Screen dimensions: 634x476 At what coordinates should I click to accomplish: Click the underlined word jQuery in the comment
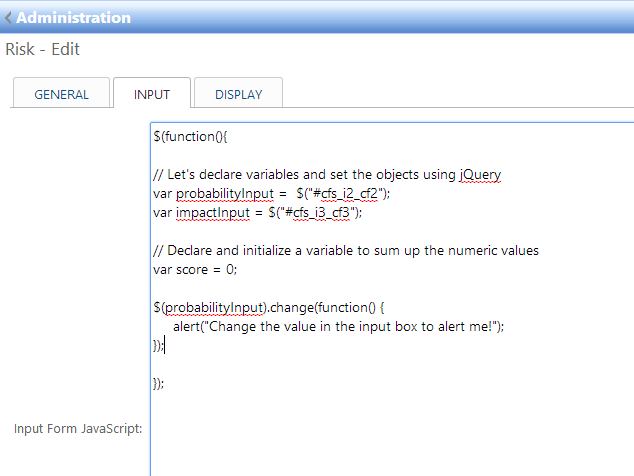[x=480, y=174]
